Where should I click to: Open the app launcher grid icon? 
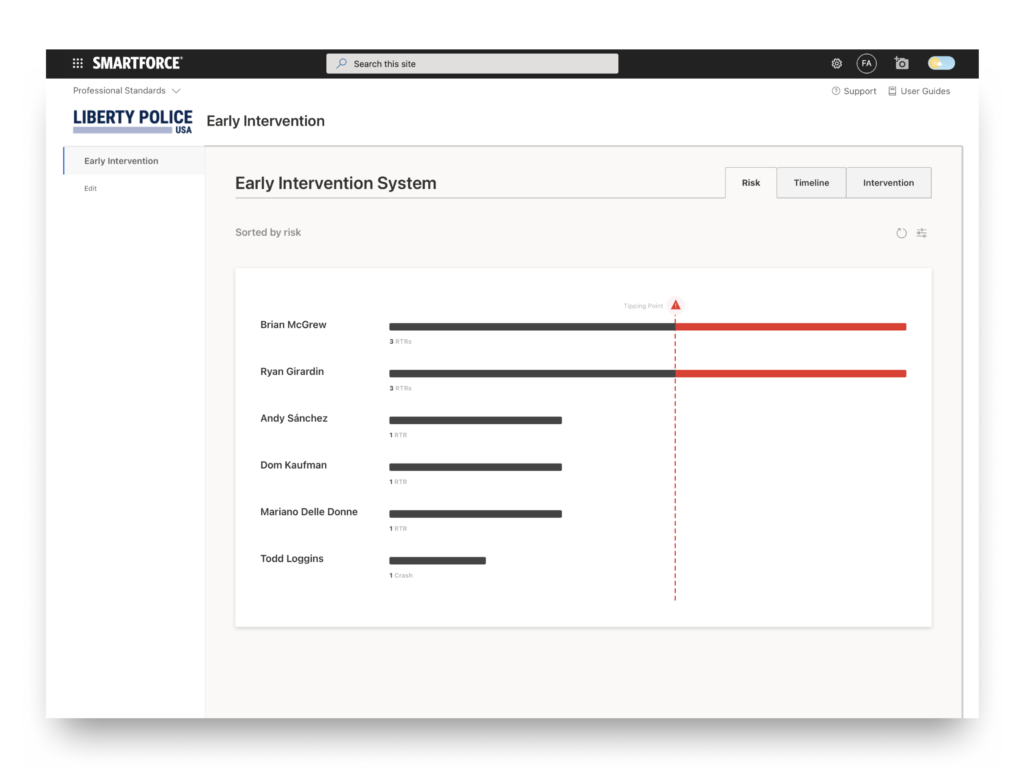coord(78,63)
